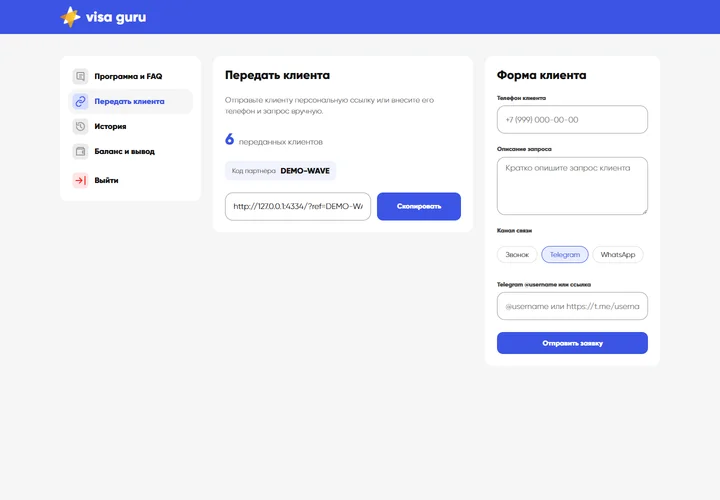This screenshot has height=500, width=720.
Task: Click the Канал связи label
Action: [x=514, y=230]
